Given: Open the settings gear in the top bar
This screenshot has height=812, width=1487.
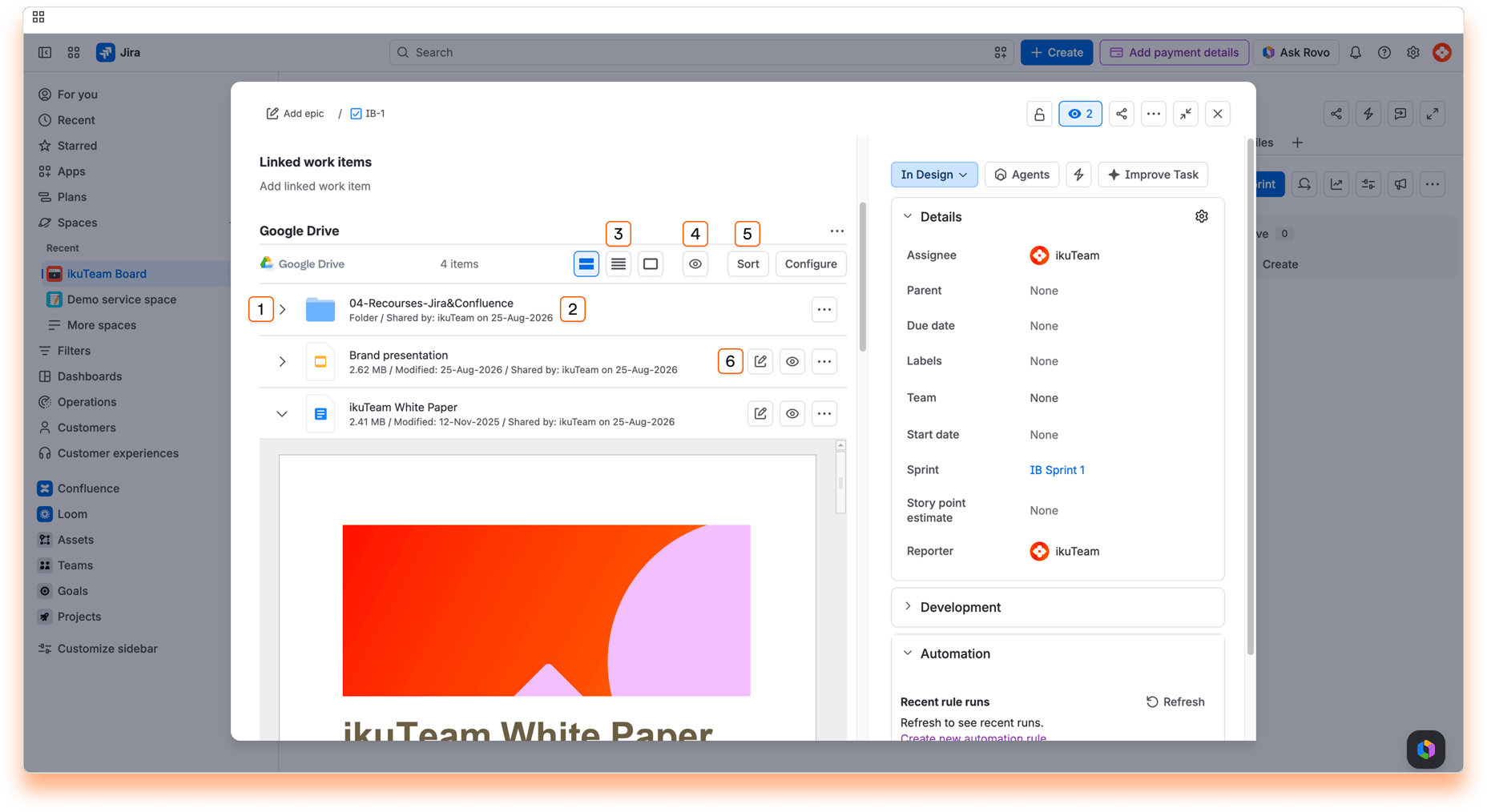Looking at the screenshot, I should tap(1412, 52).
